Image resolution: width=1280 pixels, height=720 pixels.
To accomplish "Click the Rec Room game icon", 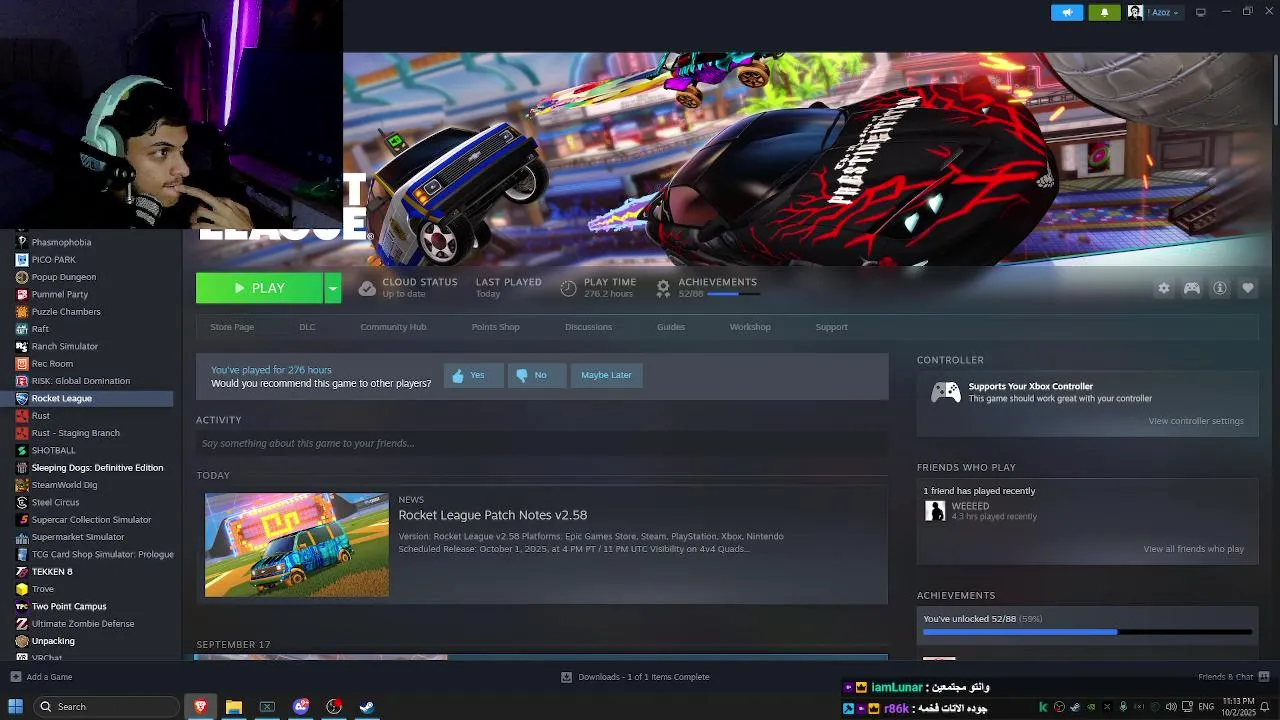I will click(x=22, y=364).
